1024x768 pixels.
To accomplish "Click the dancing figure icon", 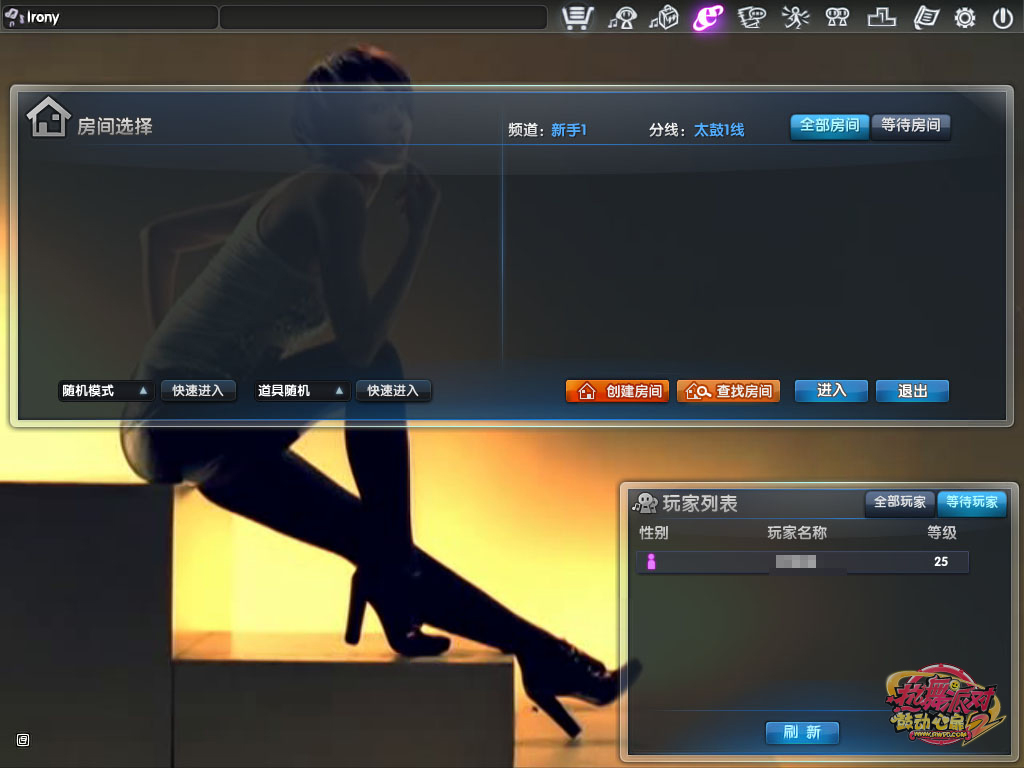I will [x=795, y=18].
